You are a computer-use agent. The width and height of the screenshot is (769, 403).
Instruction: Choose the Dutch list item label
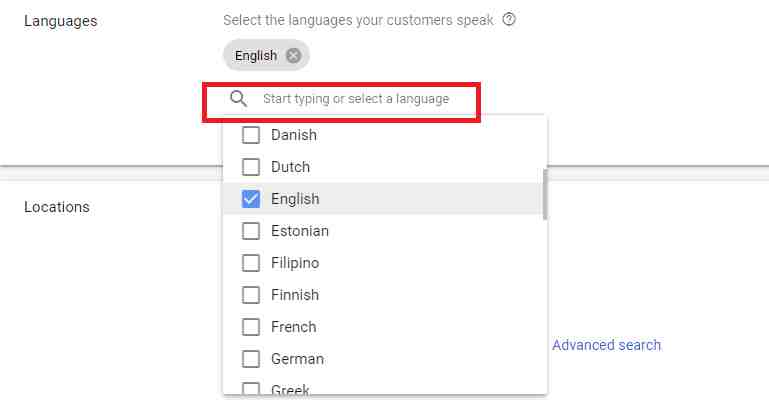[290, 167]
